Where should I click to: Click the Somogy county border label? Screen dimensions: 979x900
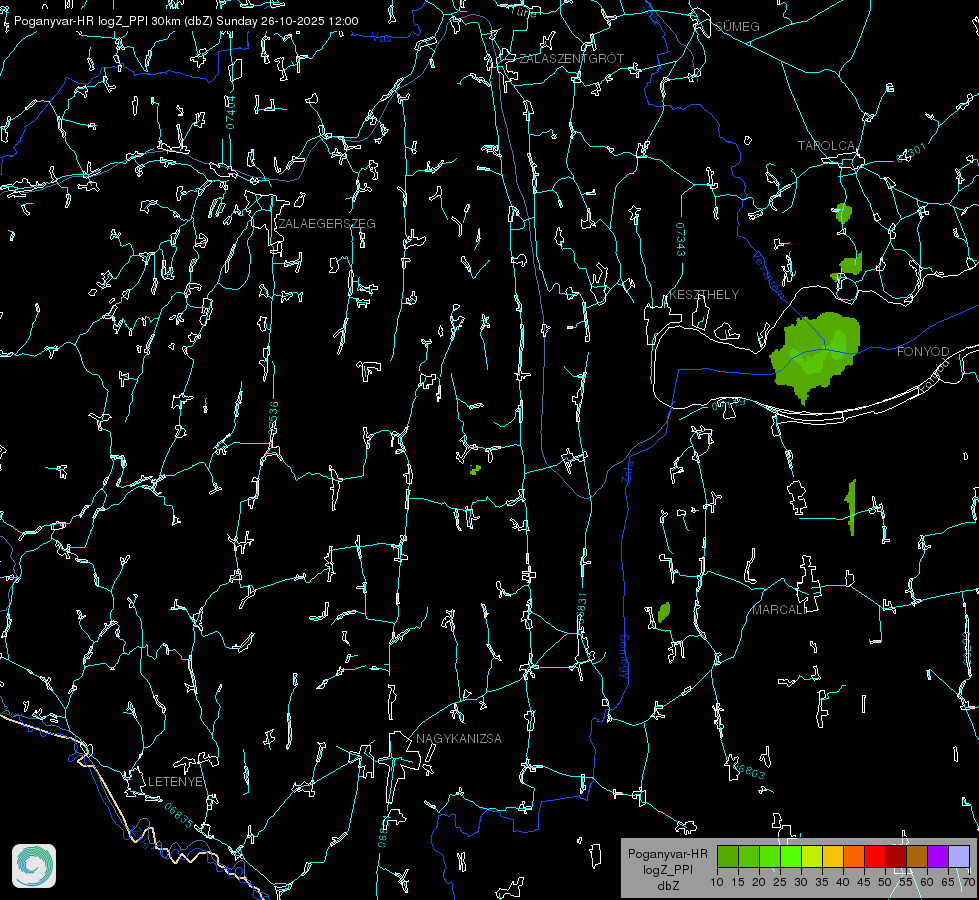coord(624,656)
